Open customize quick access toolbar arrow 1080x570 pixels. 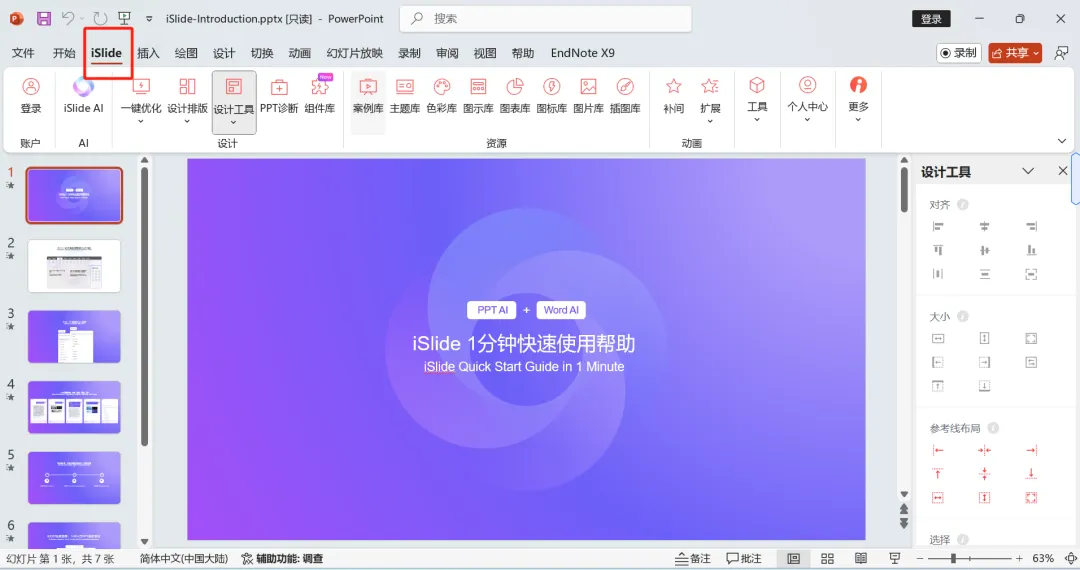click(149, 19)
